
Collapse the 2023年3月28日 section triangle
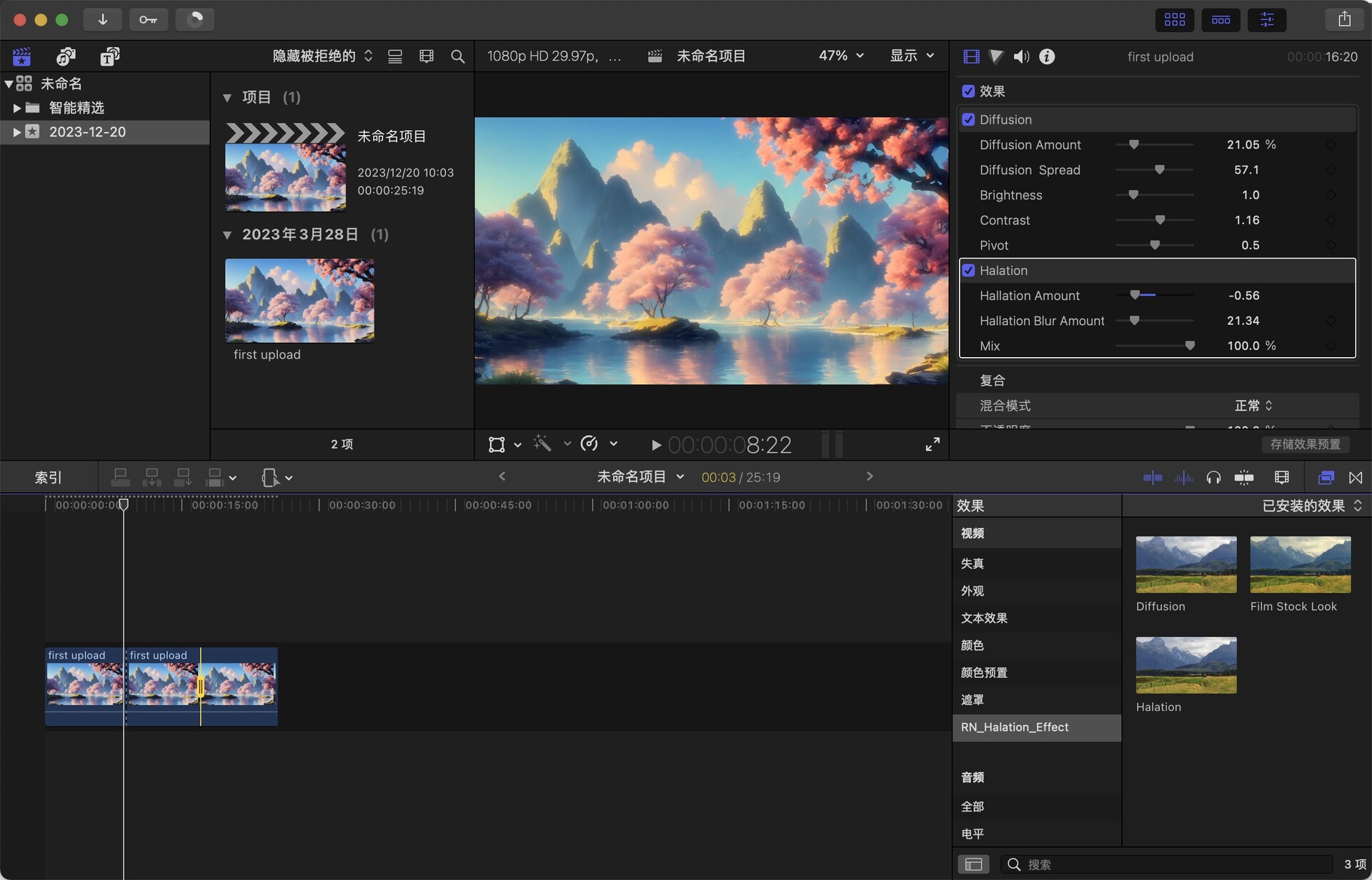(x=227, y=235)
